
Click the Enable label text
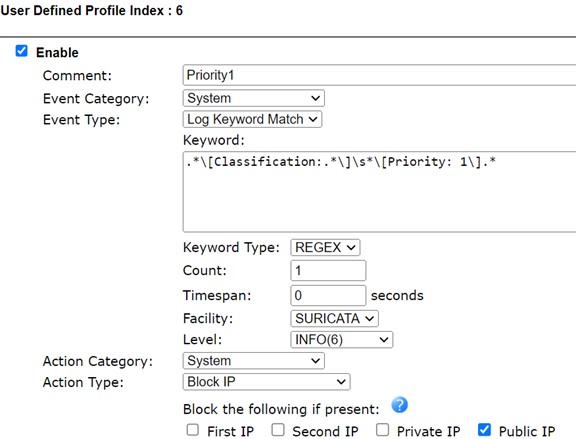tap(57, 53)
